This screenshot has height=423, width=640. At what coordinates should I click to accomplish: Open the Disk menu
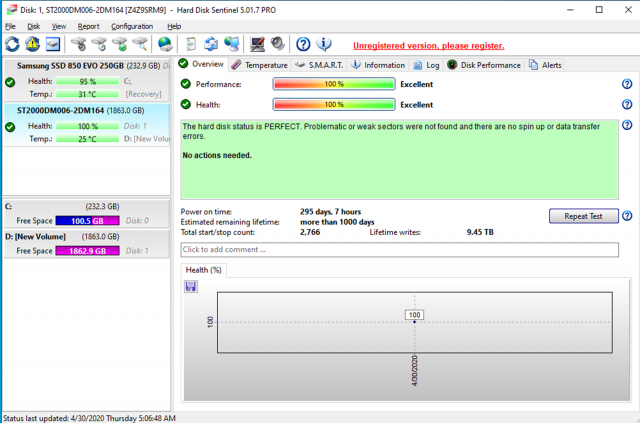pyautogui.click(x=34, y=26)
